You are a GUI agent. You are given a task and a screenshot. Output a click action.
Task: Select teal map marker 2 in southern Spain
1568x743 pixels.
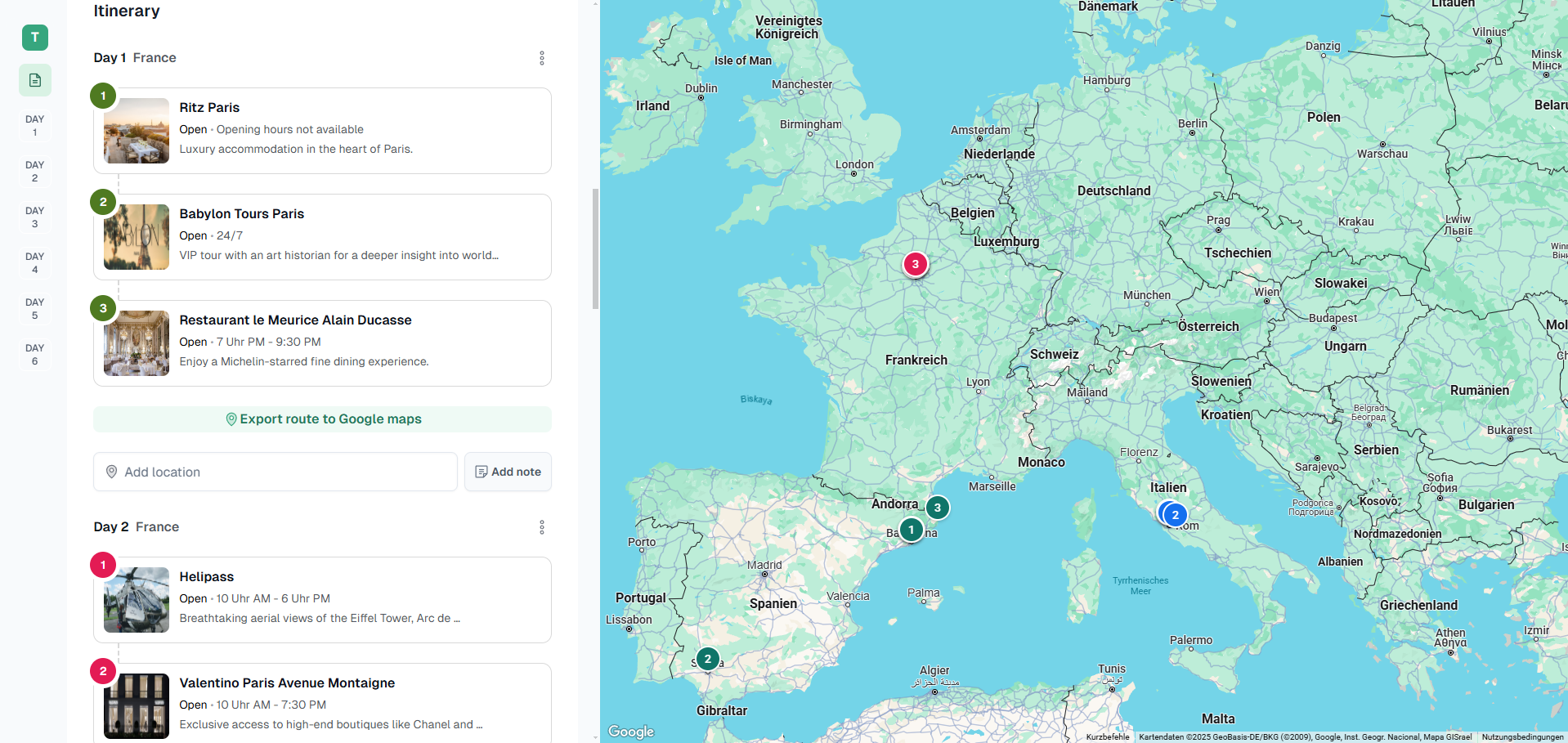click(x=707, y=659)
